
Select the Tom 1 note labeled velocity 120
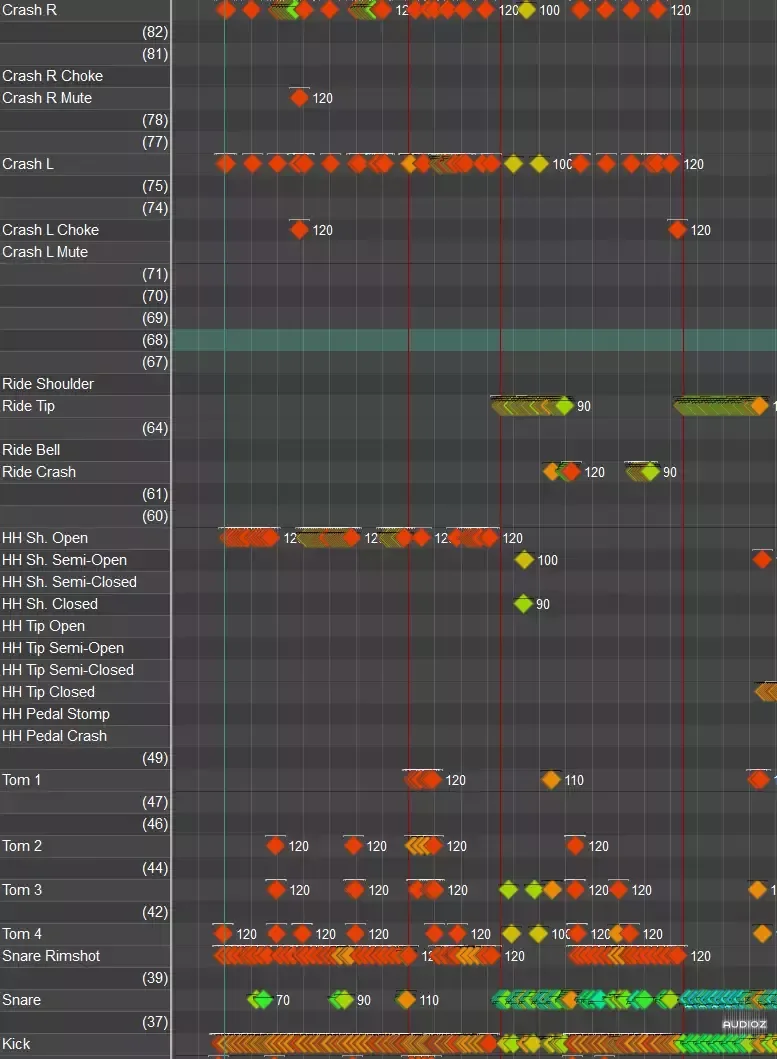point(432,780)
